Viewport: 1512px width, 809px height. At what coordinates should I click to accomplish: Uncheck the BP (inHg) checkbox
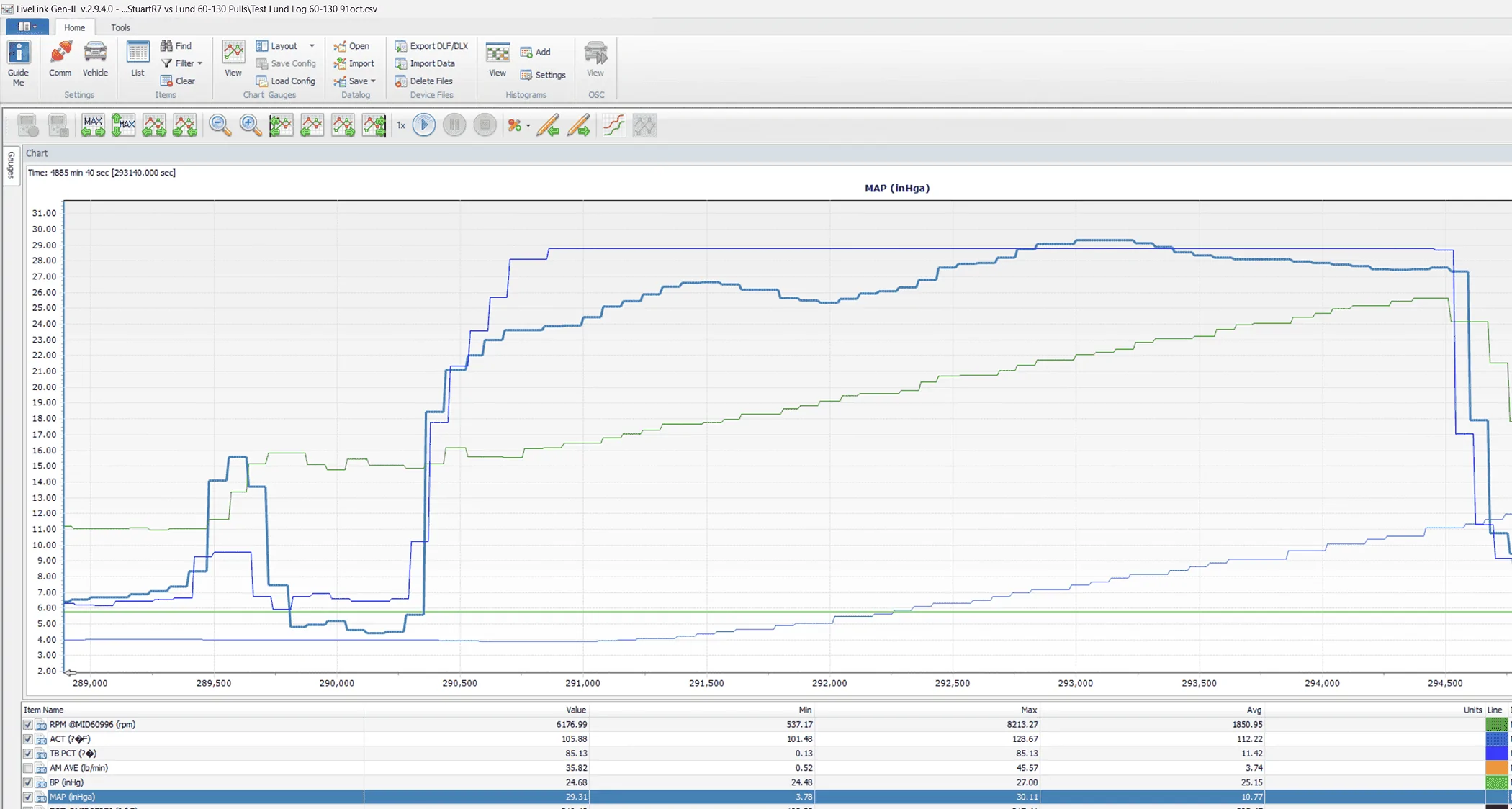(x=28, y=782)
